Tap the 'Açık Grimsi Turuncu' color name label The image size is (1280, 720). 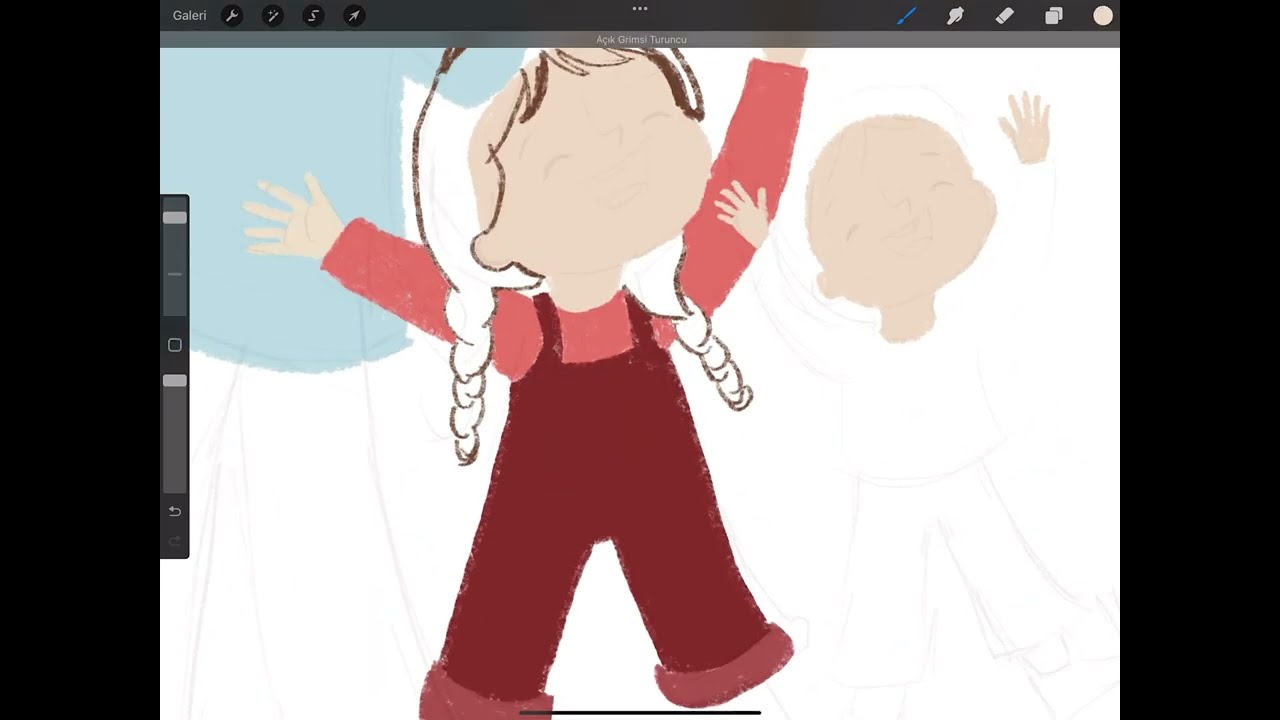[641, 39]
